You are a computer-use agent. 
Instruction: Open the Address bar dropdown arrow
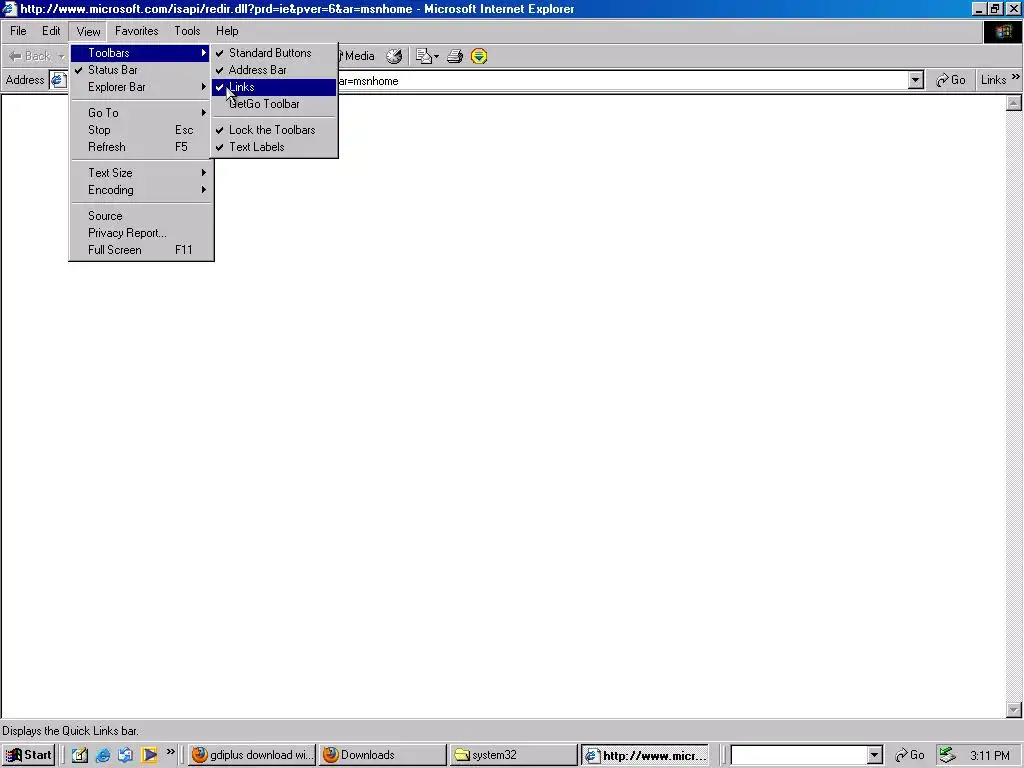pos(916,80)
